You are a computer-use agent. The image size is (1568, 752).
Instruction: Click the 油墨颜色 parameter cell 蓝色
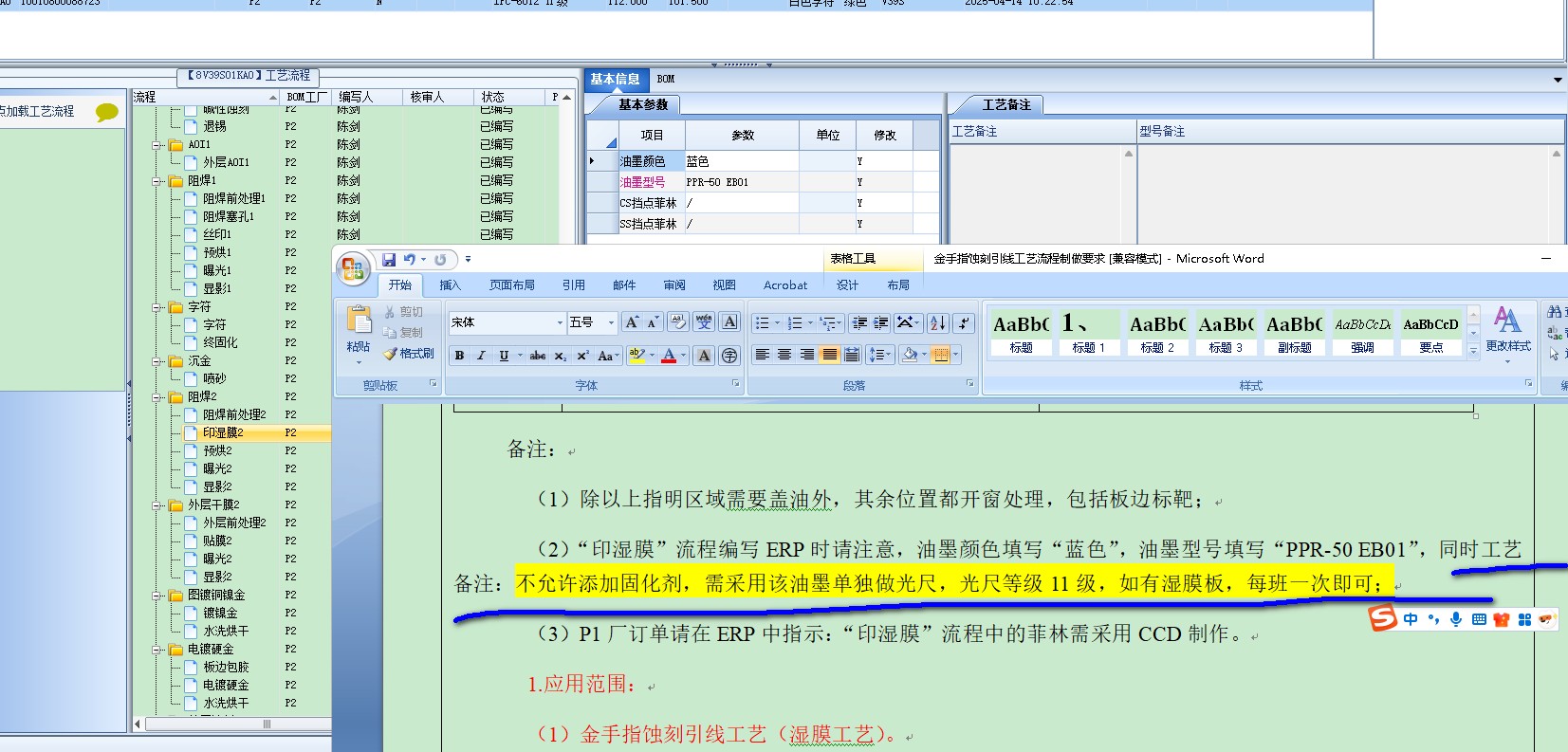coord(741,161)
